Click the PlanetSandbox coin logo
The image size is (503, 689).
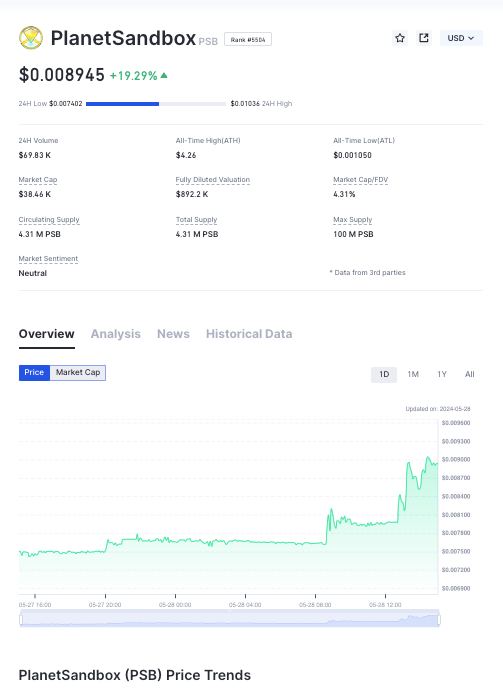click(31, 38)
